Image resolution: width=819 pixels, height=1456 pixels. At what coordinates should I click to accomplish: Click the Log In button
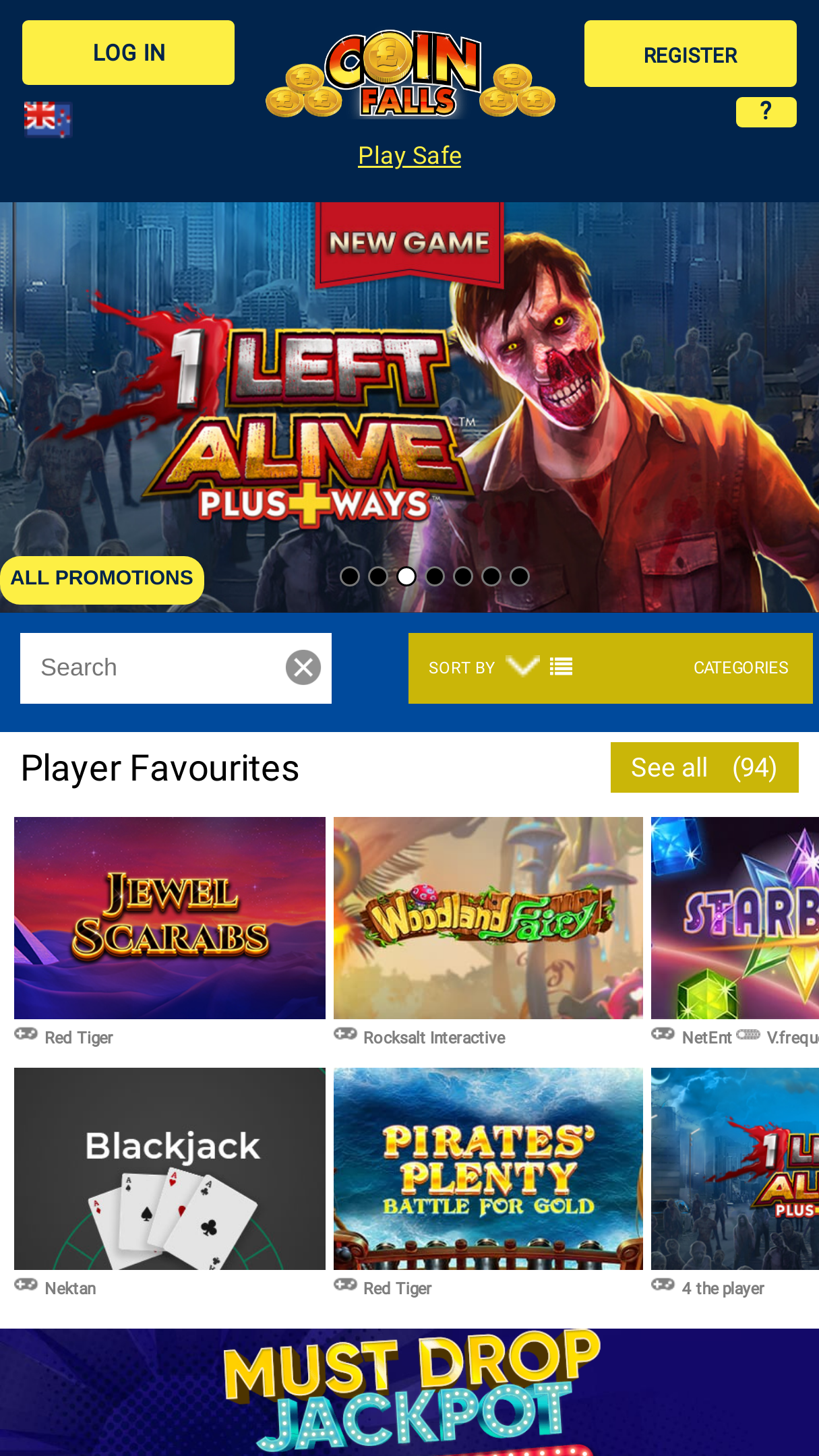click(128, 53)
